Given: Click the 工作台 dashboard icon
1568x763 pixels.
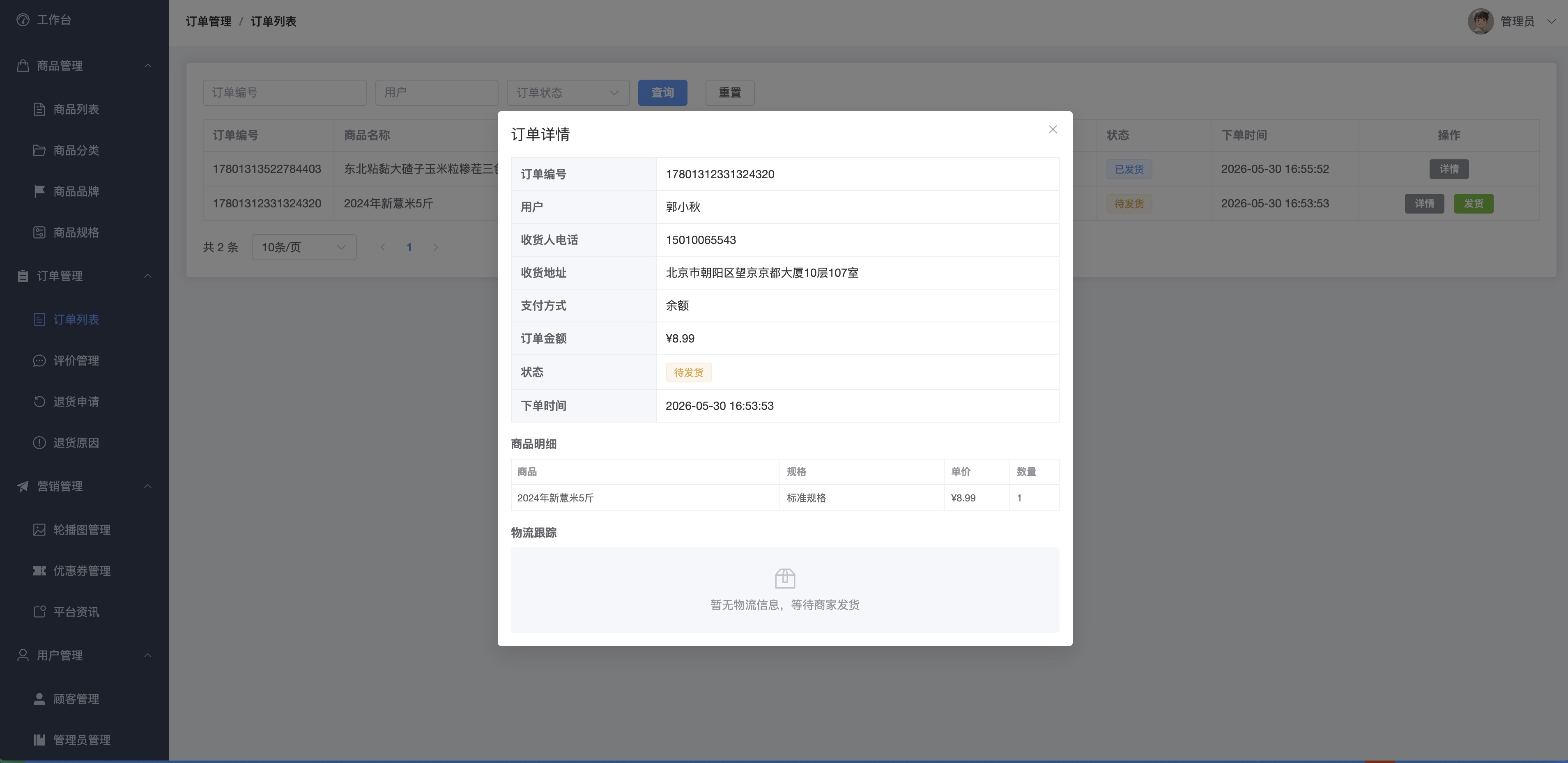Looking at the screenshot, I should [x=23, y=20].
